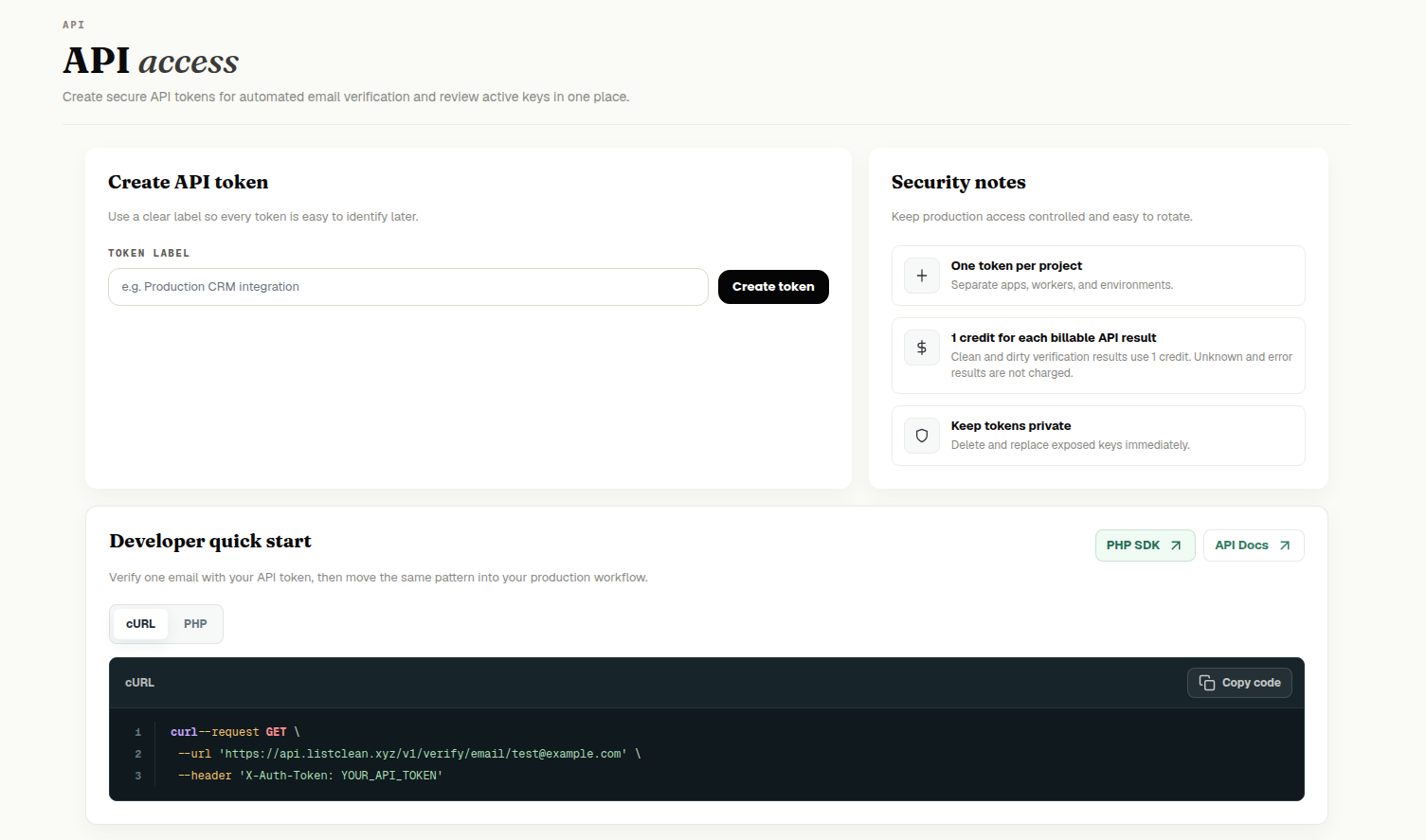Click the 'API access' page title
The height and width of the screenshot is (840, 1426).
tap(151, 61)
